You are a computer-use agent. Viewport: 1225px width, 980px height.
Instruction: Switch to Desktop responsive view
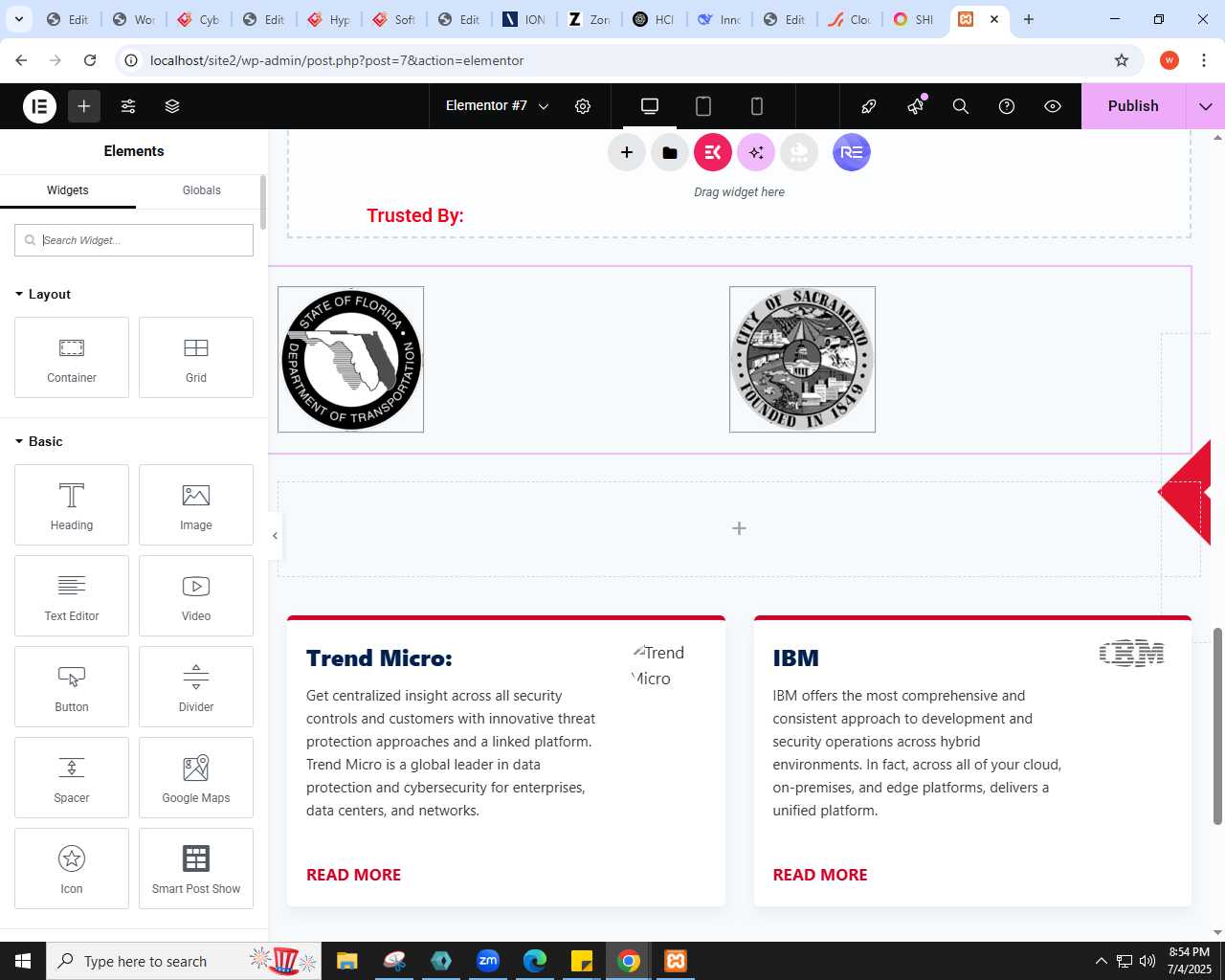tap(650, 106)
